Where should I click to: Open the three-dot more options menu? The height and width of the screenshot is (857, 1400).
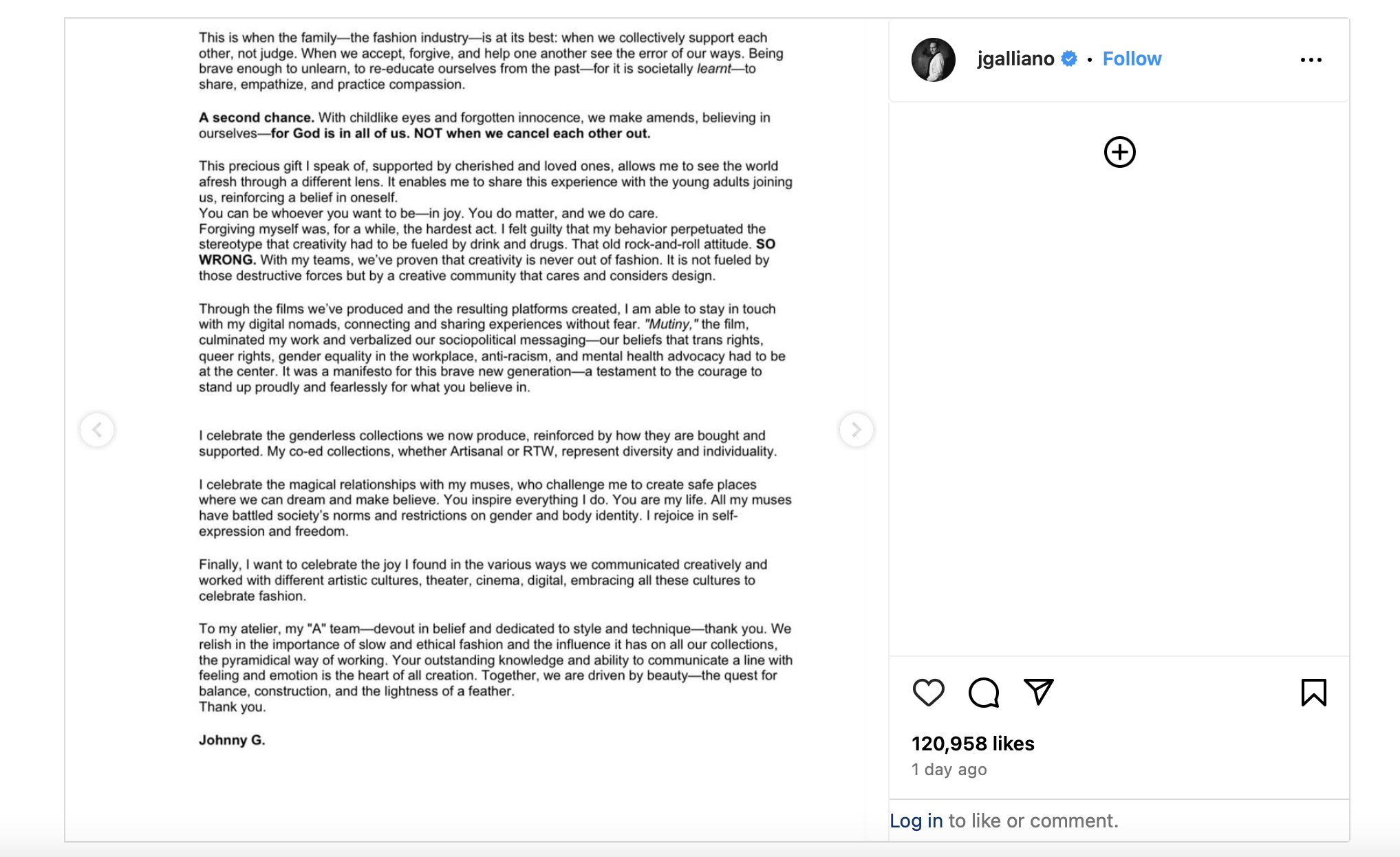[1311, 60]
